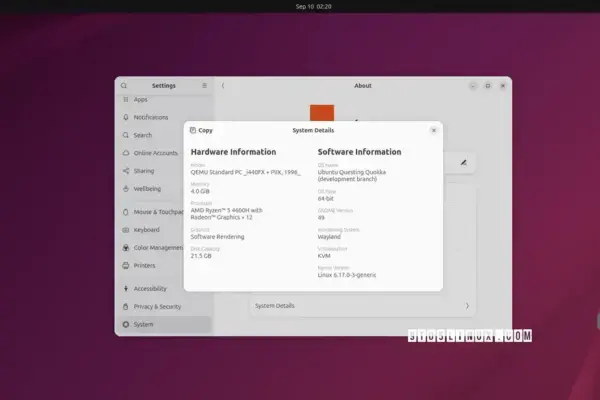Click the "AMD Ryzen 5 4600H" processor text
This screenshot has width=600, height=400.
coord(227,214)
